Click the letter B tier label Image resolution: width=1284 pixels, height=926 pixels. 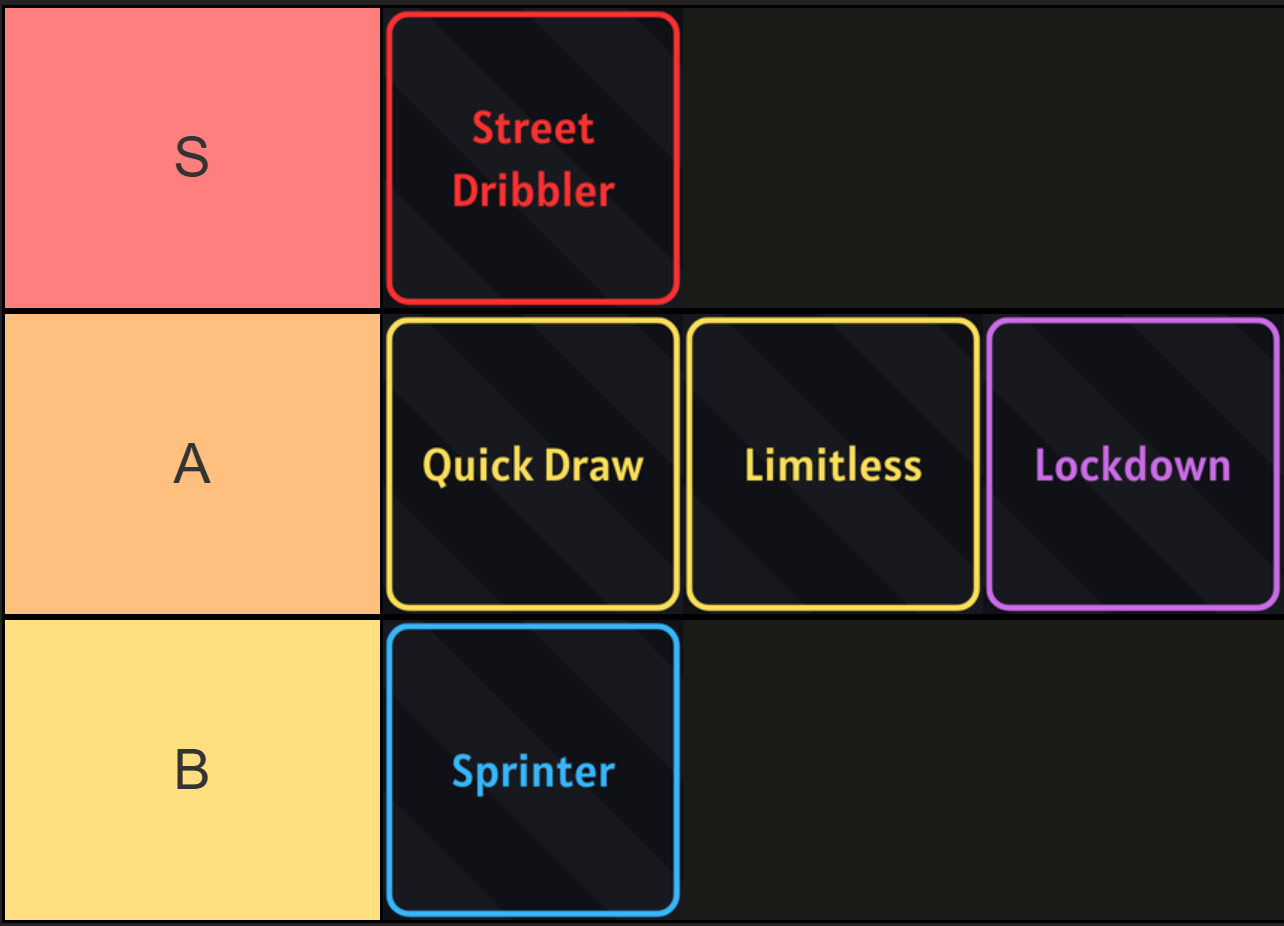coord(192,771)
